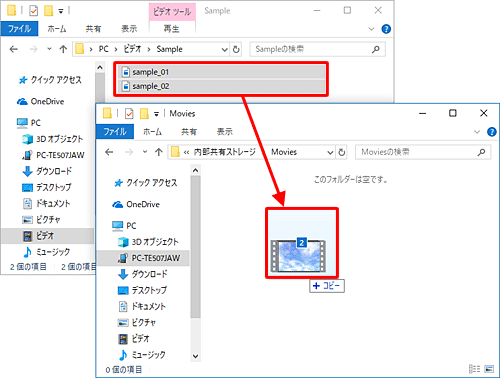The image size is (500, 378).
Task: Open quick access toolbar dropdown in Sample
Action: 61,11
